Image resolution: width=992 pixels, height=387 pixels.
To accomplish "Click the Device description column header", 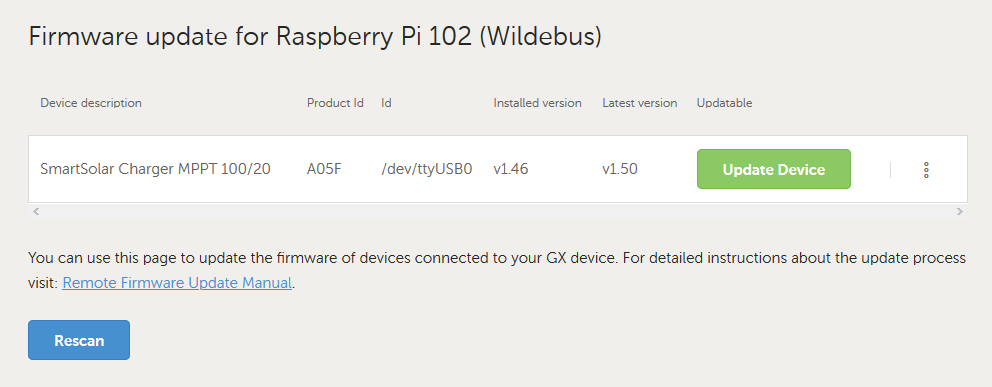I will coord(91,102).
